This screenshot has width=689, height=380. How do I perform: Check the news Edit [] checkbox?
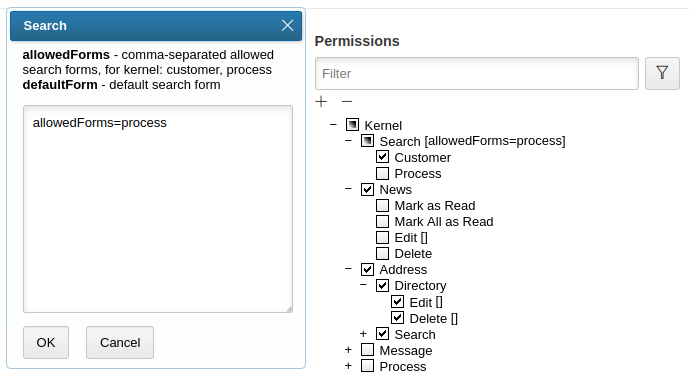(382, 237)
